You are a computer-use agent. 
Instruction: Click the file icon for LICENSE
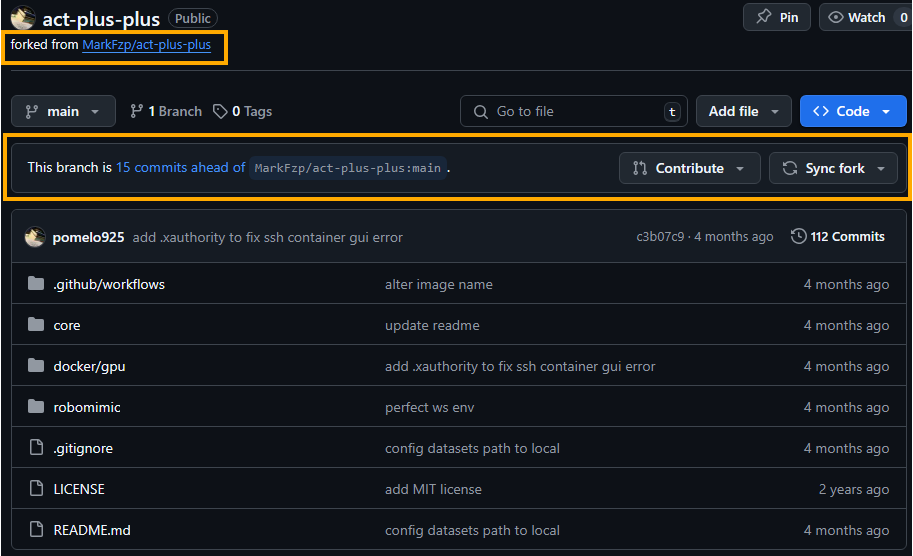pyautogui.click(x=36, y=488)
